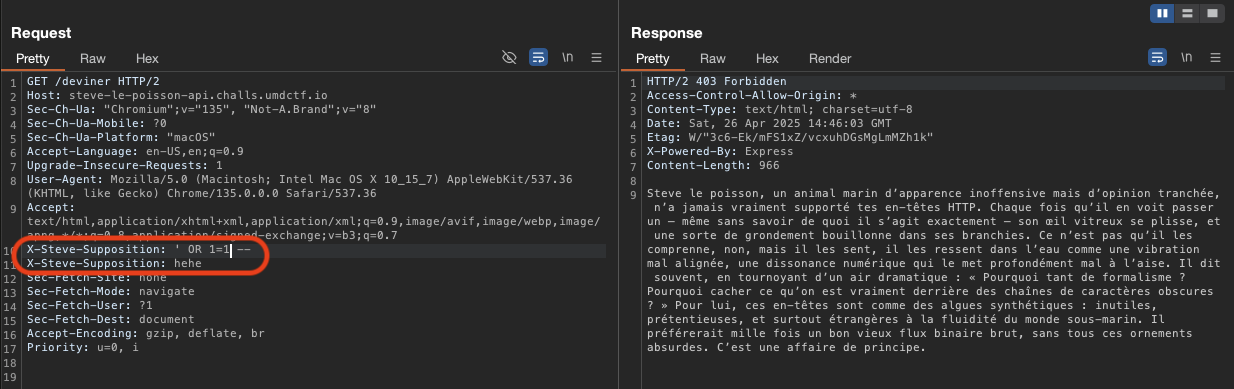
Task: Select the Response Pretty tab
Action: coord(653,59)
